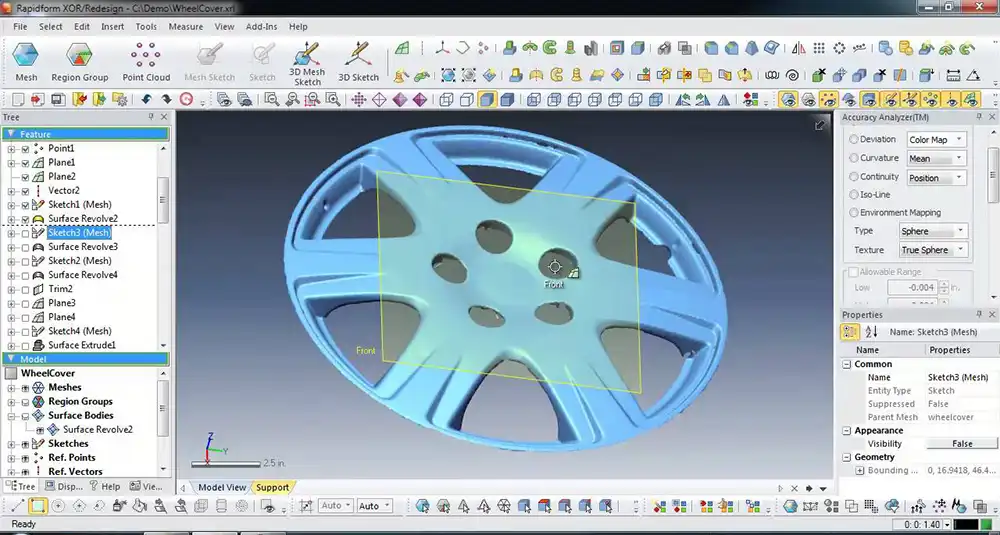1000x535 pixels.
Task: Select the Mesh mode icon
Action: pyautogui.click(x=26, y=62)
